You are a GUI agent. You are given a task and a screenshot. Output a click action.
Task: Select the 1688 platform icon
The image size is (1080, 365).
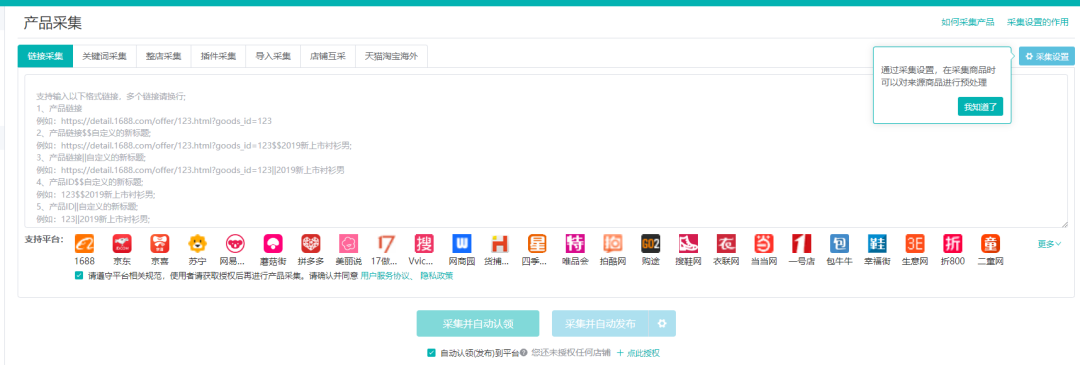[84, 244]
